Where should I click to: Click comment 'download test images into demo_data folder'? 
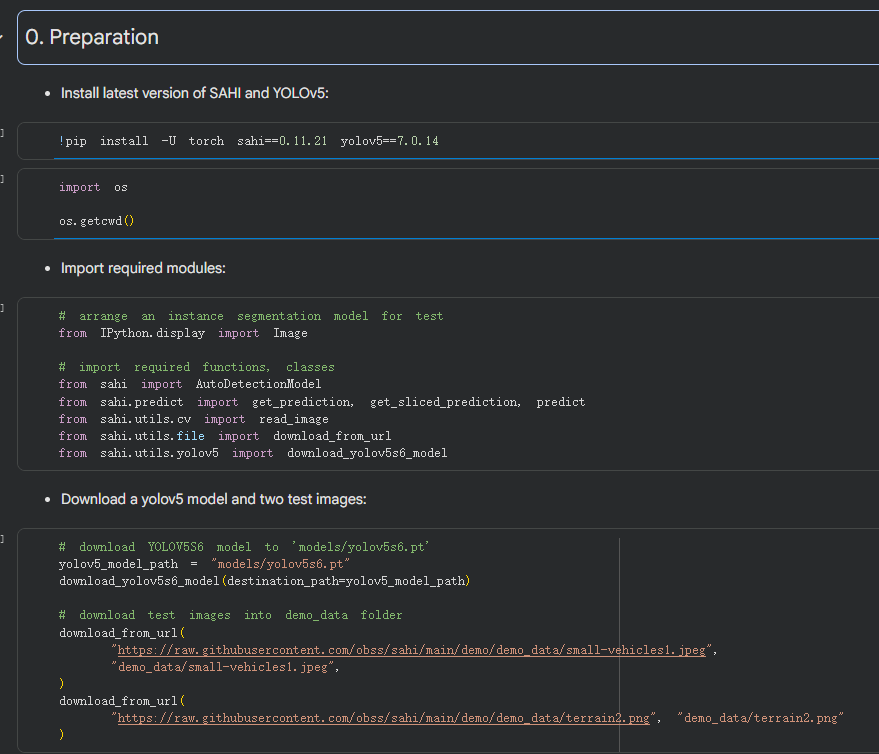coord(230,615)
